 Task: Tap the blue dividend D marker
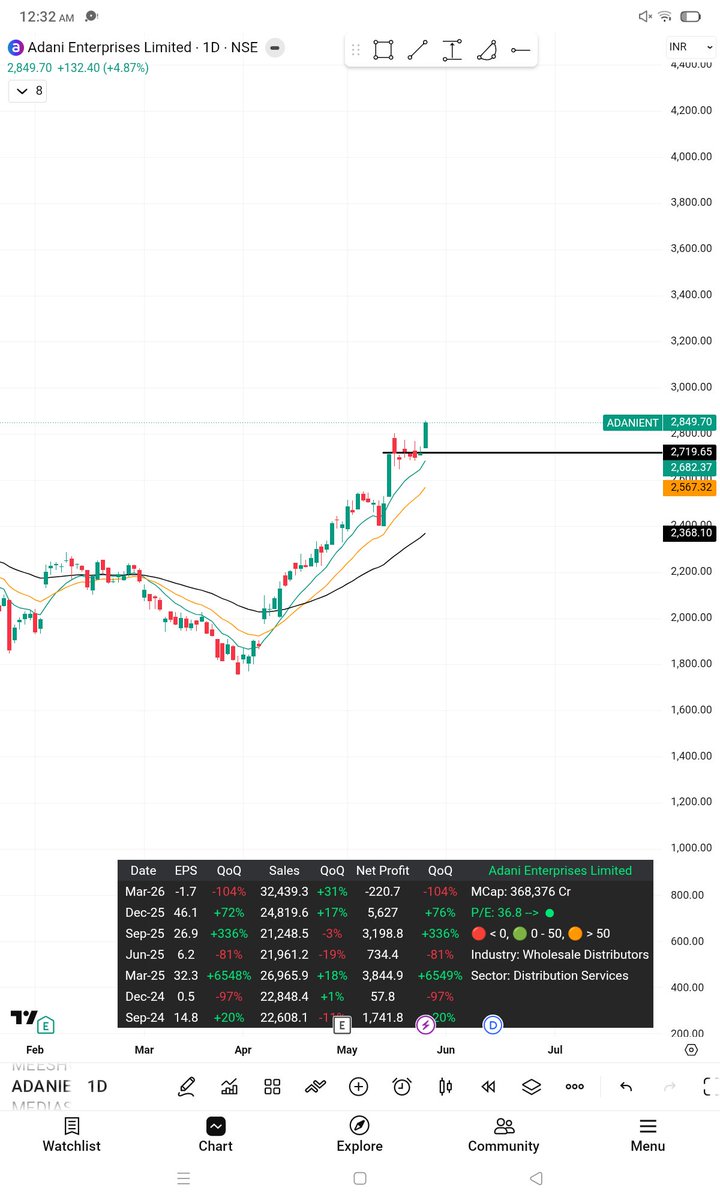492,1025
